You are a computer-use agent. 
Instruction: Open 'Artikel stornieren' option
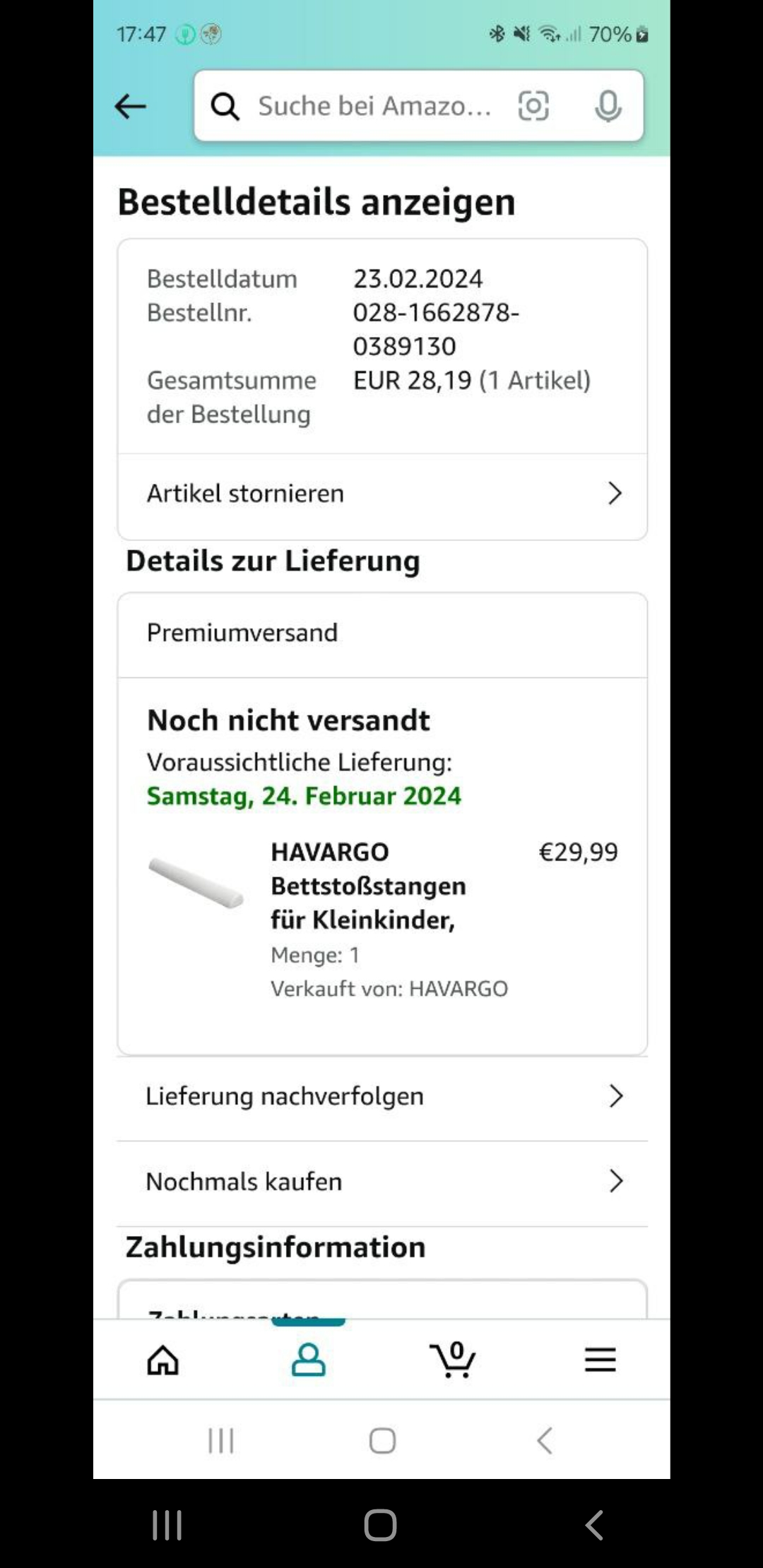pos(381,494)
